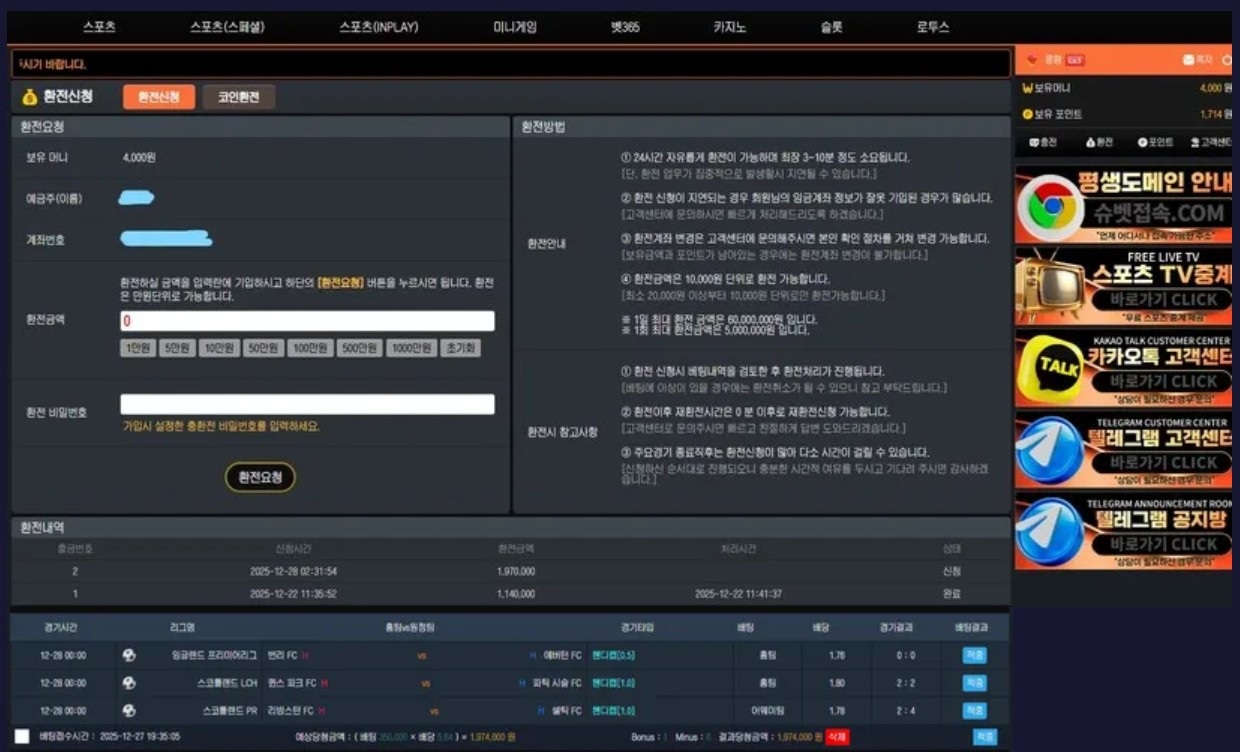The height and width of the screenshot is (752, 1240).
Task: Open the KakaoTalk customer center banner
Action: coord(1123,369)
